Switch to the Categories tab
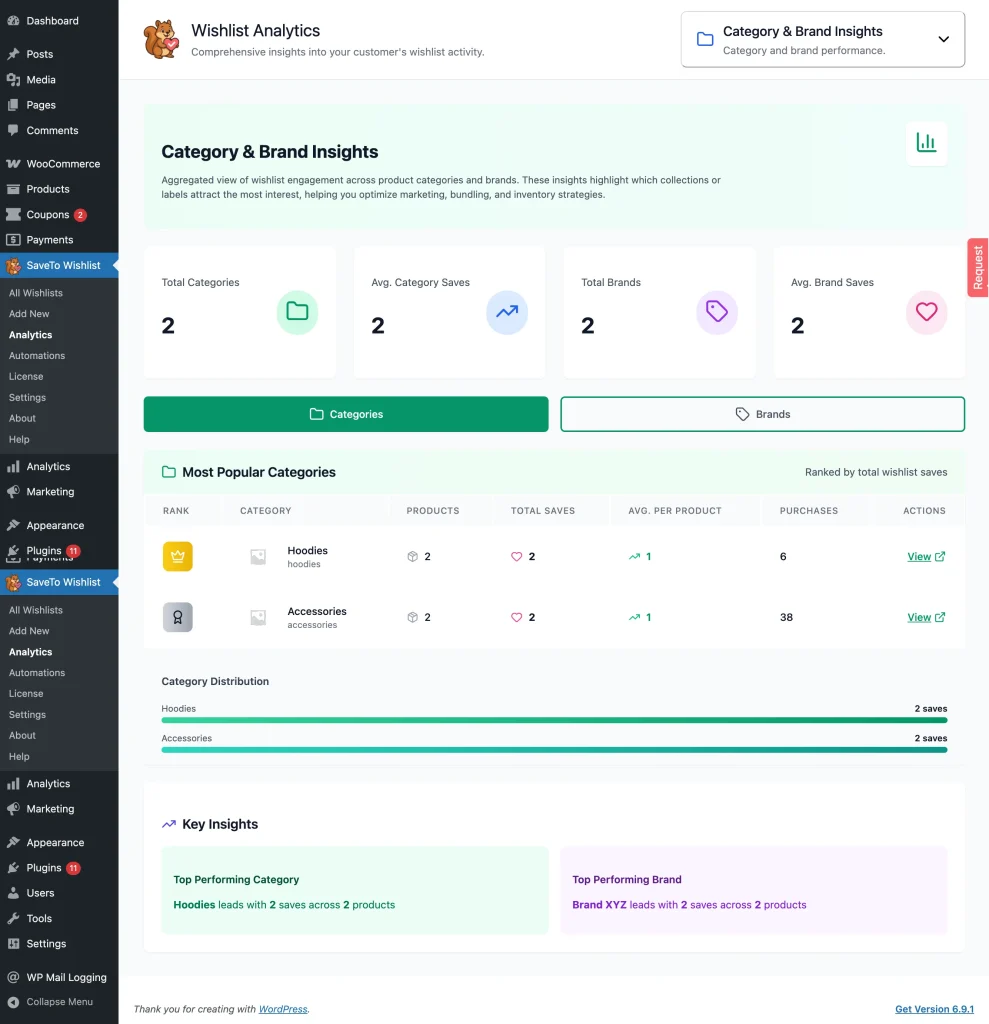This screenshot has width=989, height=1024. coord(345,414)
